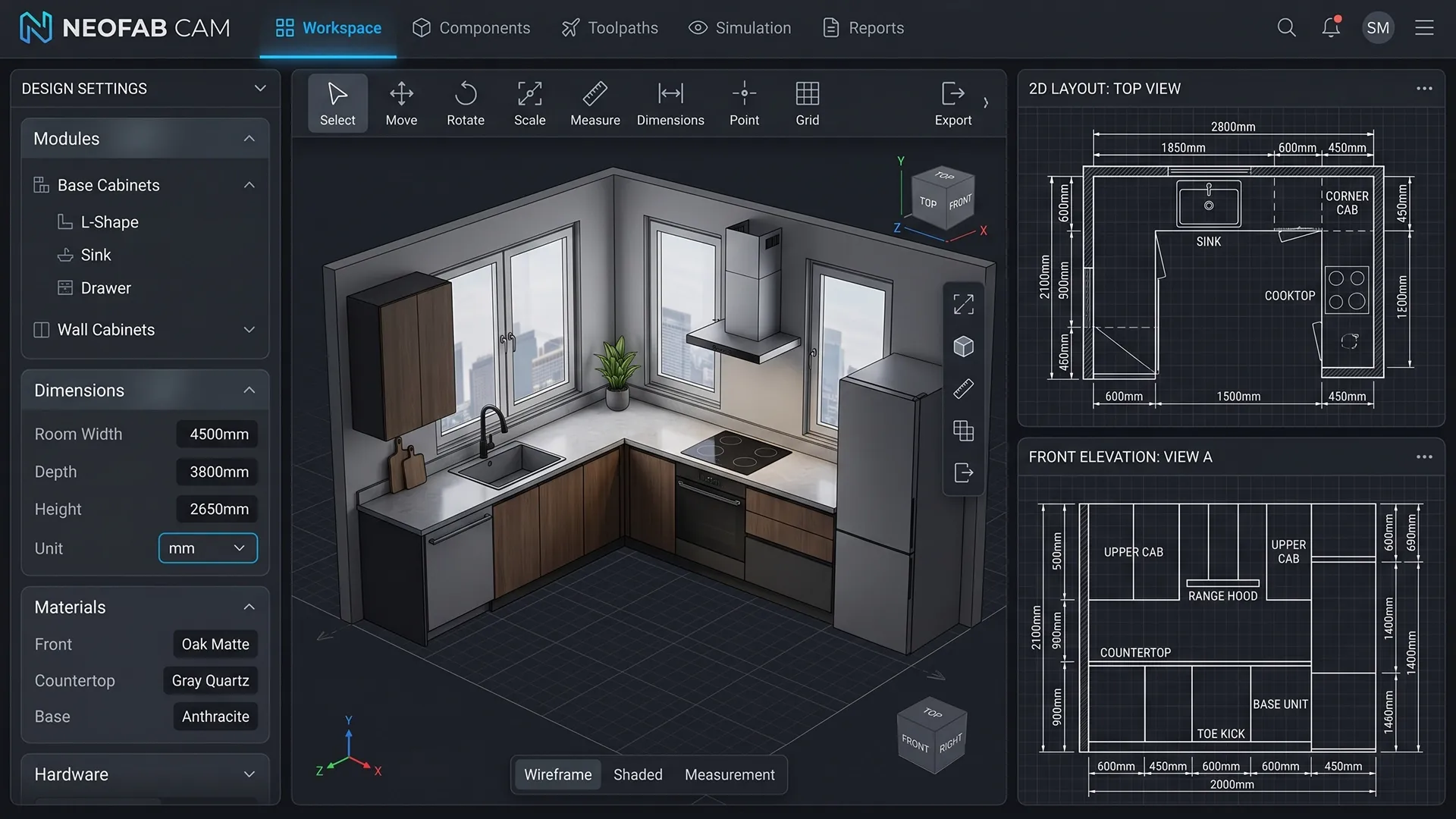
Task: Switch to the Simulation tab
Action: (x=739, y=27)
